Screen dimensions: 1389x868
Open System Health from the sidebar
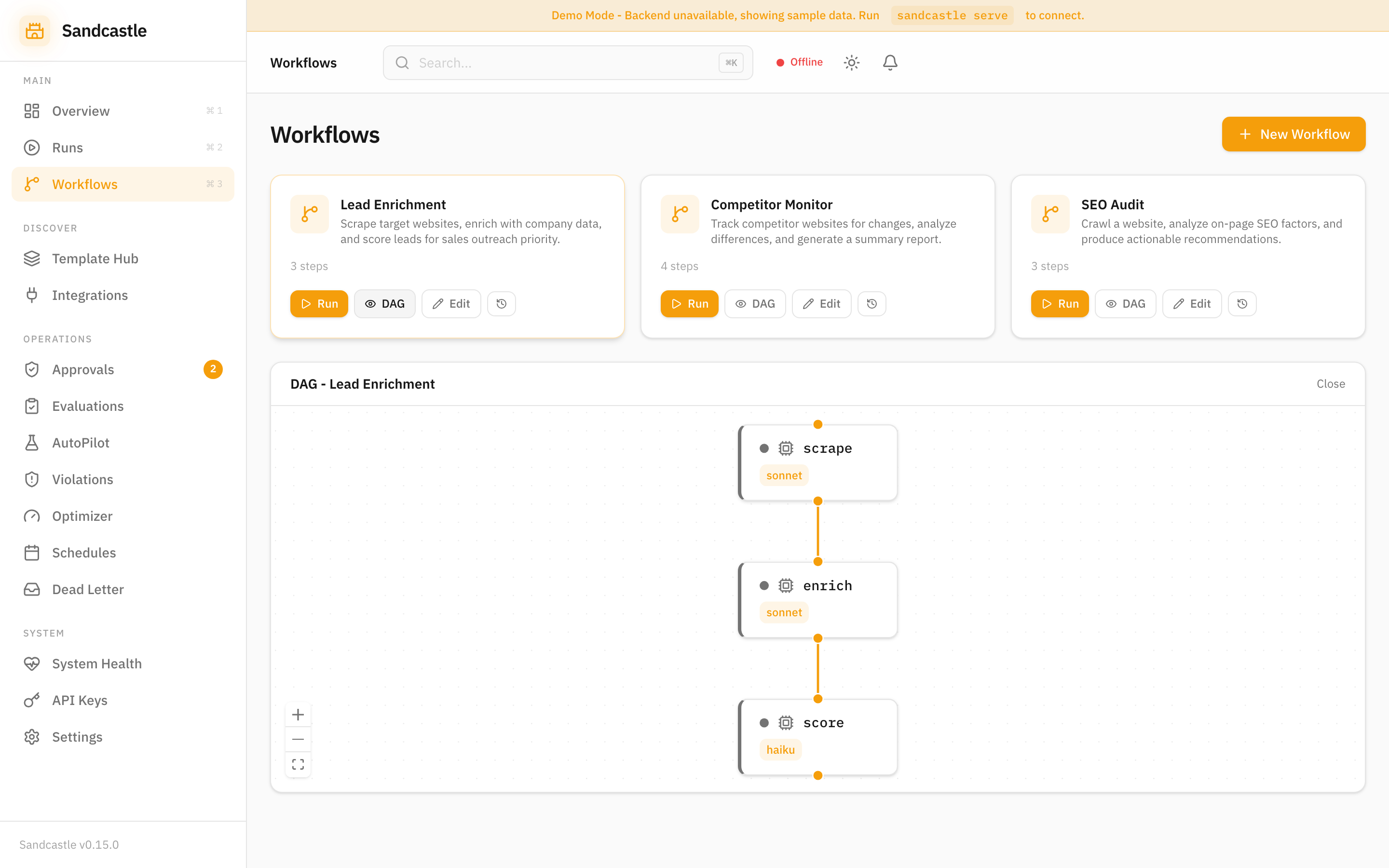[96, 663]
